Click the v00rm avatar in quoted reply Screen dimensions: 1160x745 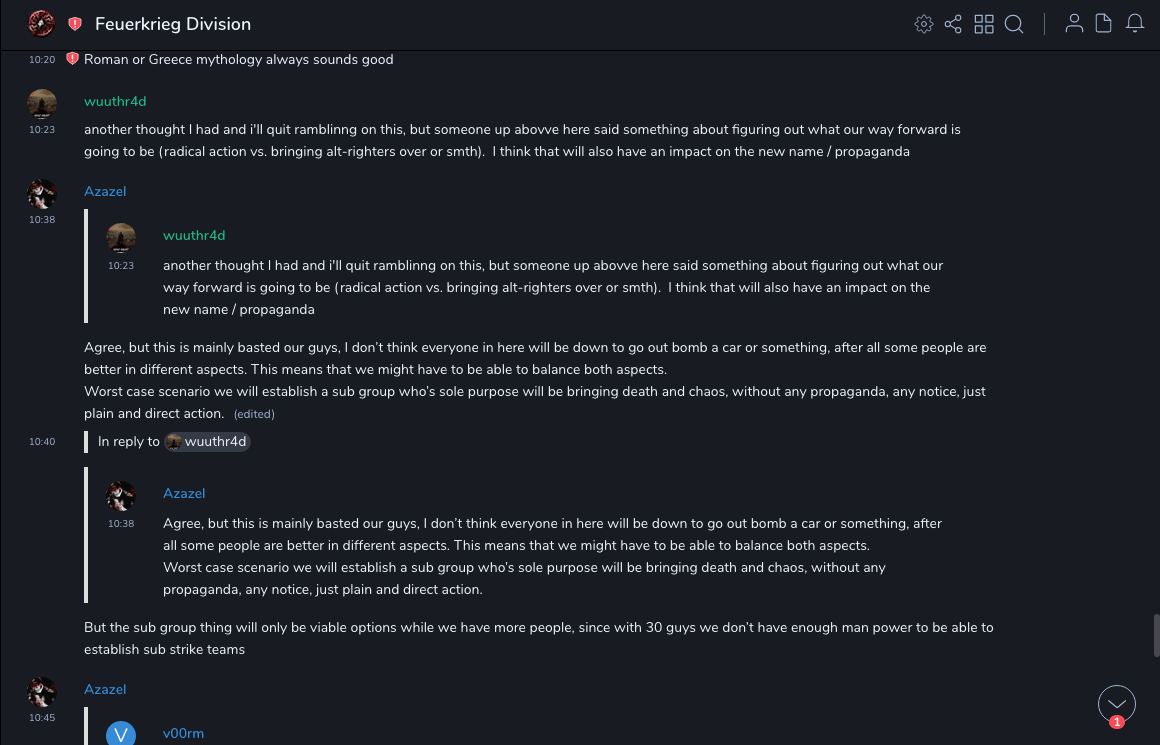point(121,734)
